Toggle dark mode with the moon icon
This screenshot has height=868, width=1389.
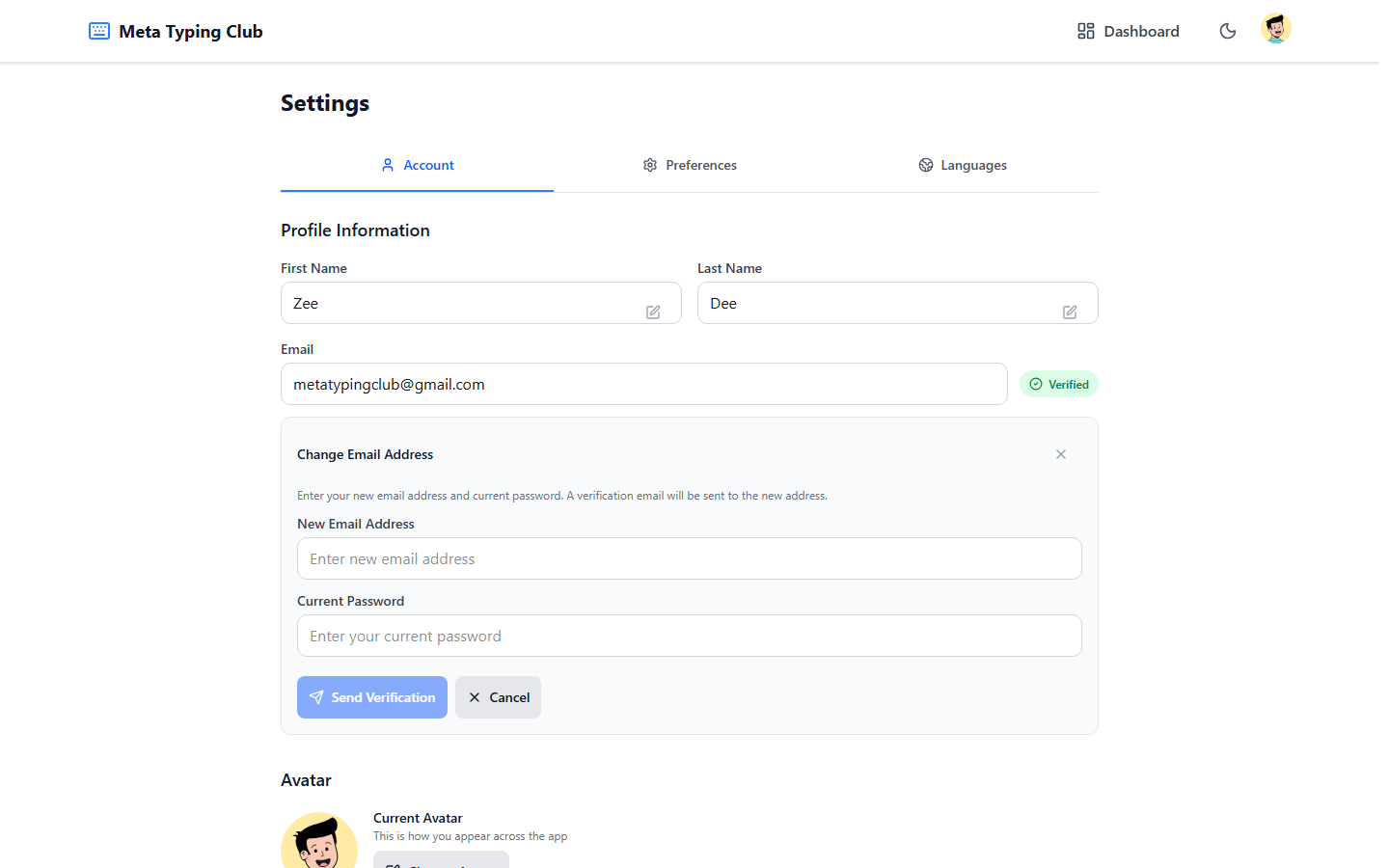1228,31
